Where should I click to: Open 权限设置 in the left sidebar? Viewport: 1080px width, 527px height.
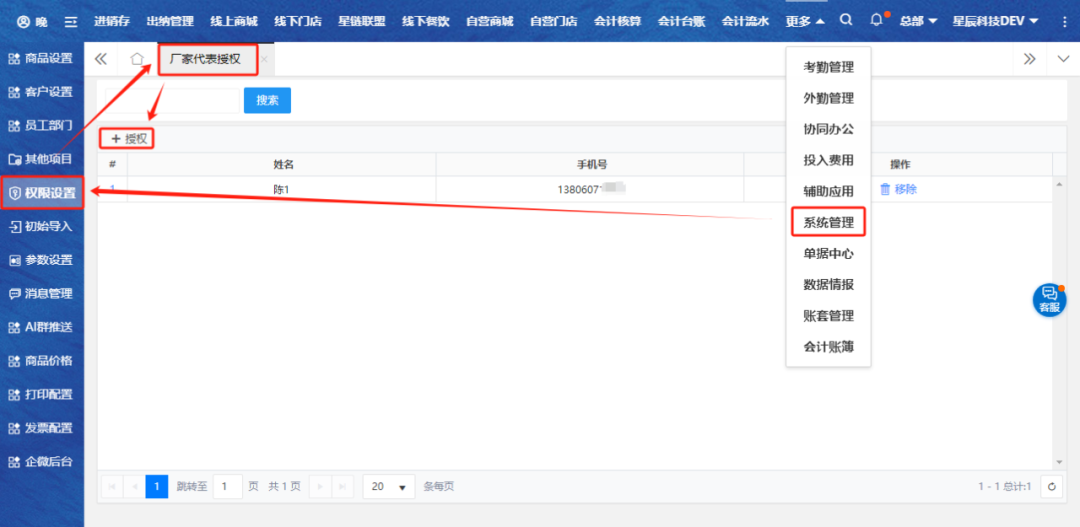42,193
